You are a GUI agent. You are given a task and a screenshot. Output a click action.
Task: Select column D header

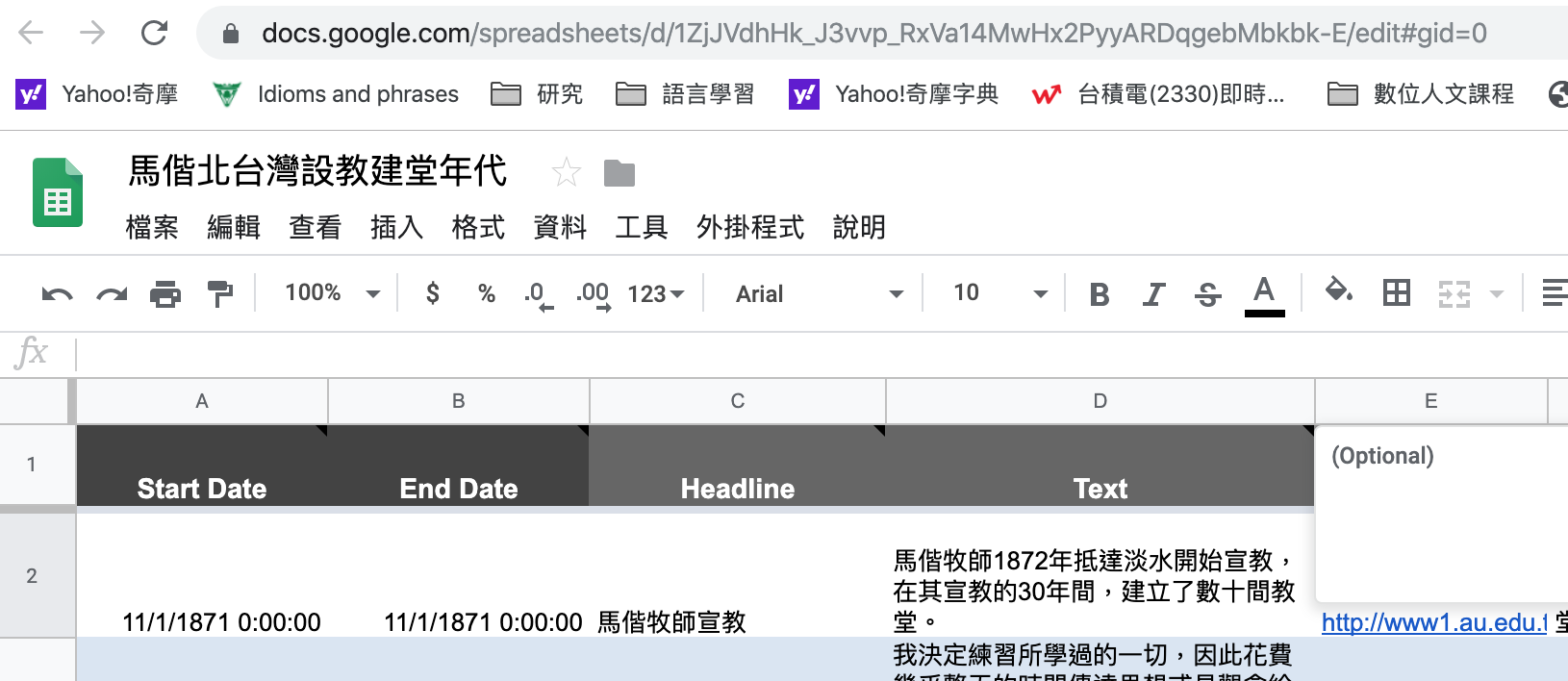pyautogui.click(x=1100, y=401)
